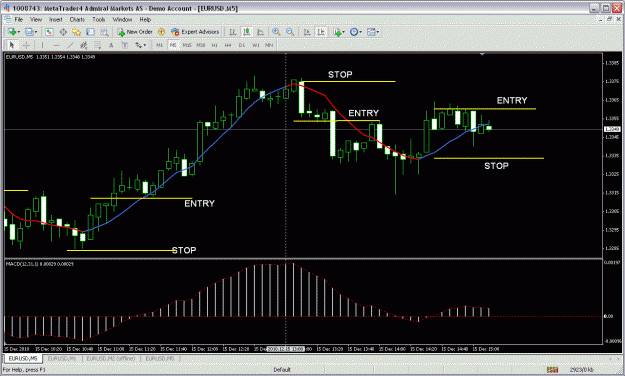Select the M1 timeframe

pos(159,45)
